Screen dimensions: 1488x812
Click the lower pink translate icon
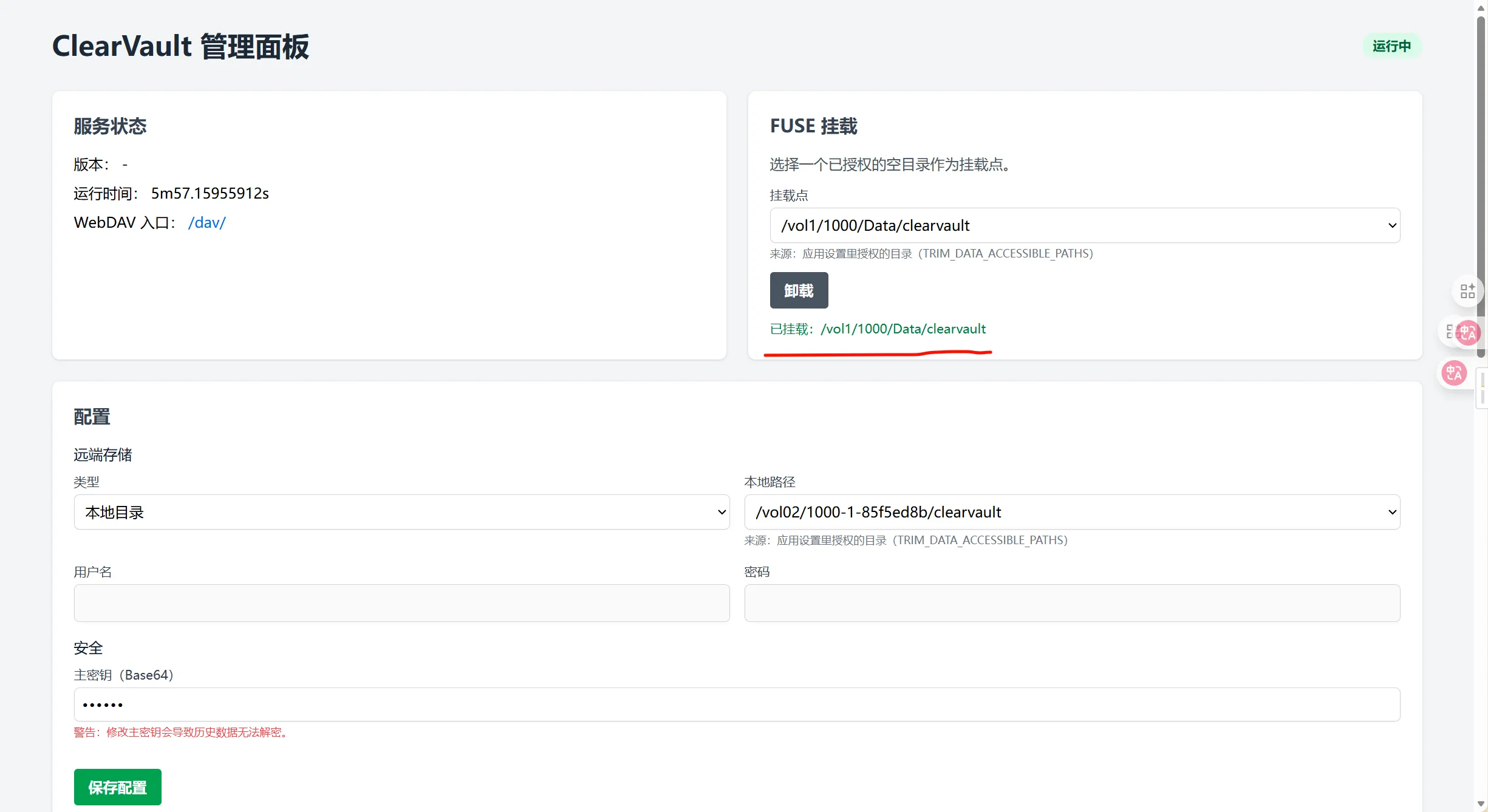[x=1454, y=373]
